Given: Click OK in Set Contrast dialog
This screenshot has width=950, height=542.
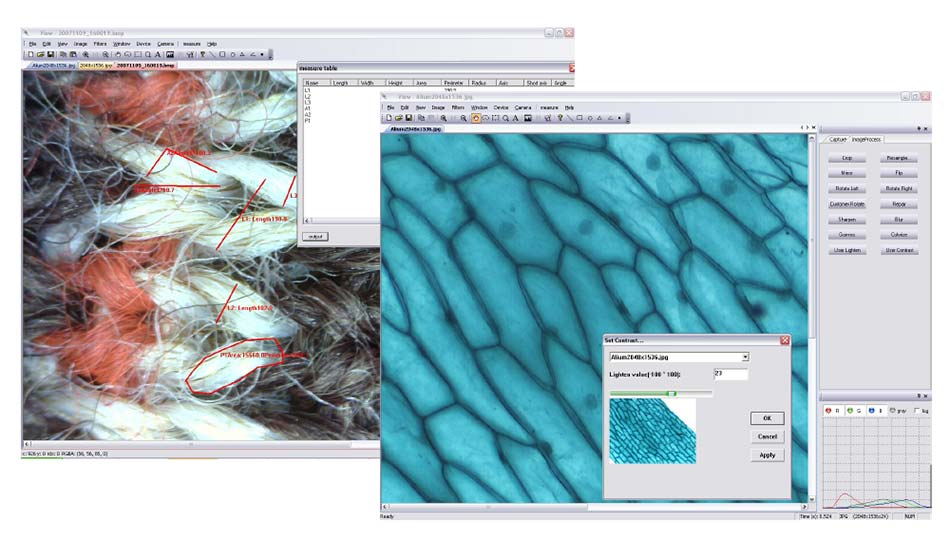Looking at the screenshot, I should tap(767, 418).
